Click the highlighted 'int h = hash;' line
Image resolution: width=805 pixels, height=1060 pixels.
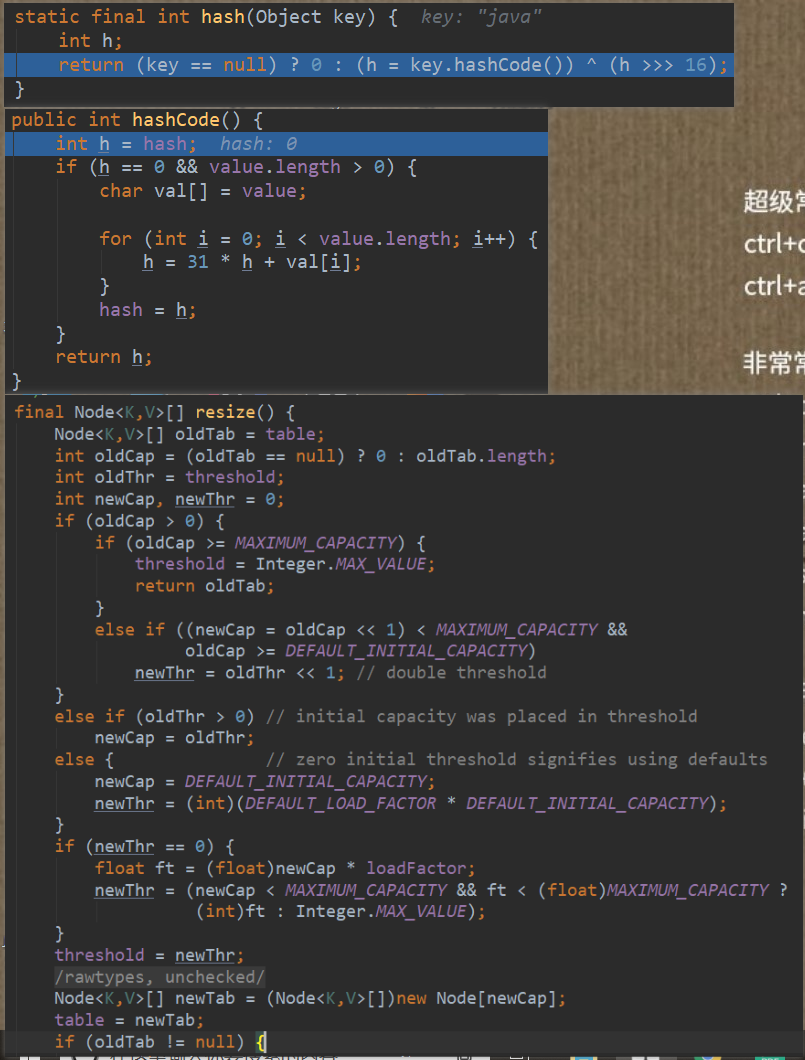tap(276, 144)
